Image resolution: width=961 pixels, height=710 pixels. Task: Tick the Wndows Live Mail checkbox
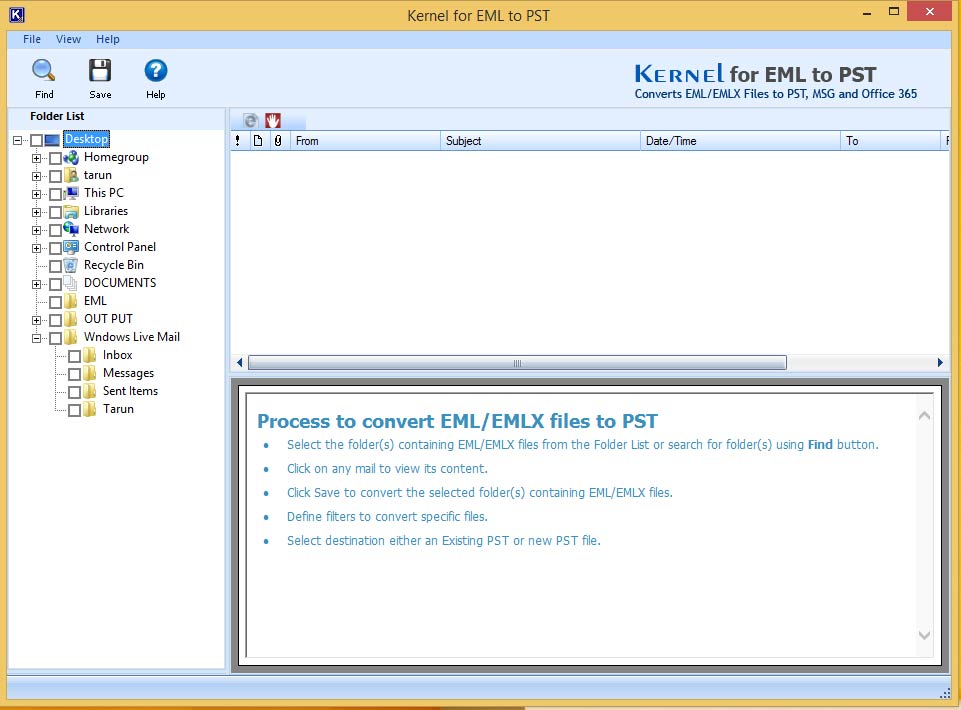(55, 338)
